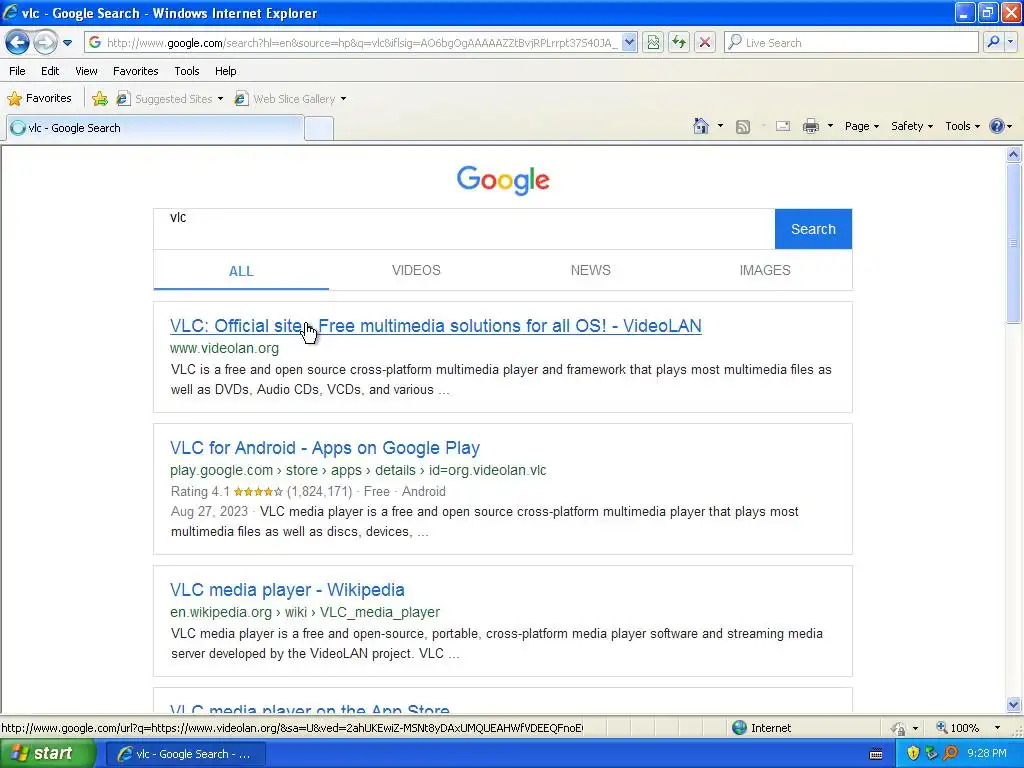Screen dimensions: 1024x768
Task: Click the taskbar clock 9:28 PM
Action: pos(987,753)
